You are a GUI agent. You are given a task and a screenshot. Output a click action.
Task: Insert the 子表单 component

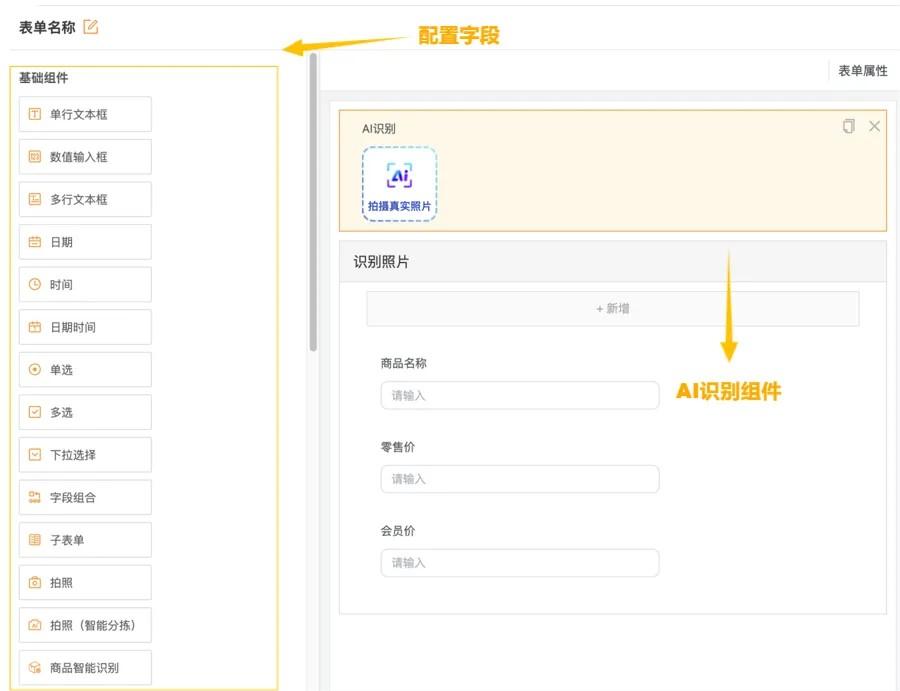[85, 540]
